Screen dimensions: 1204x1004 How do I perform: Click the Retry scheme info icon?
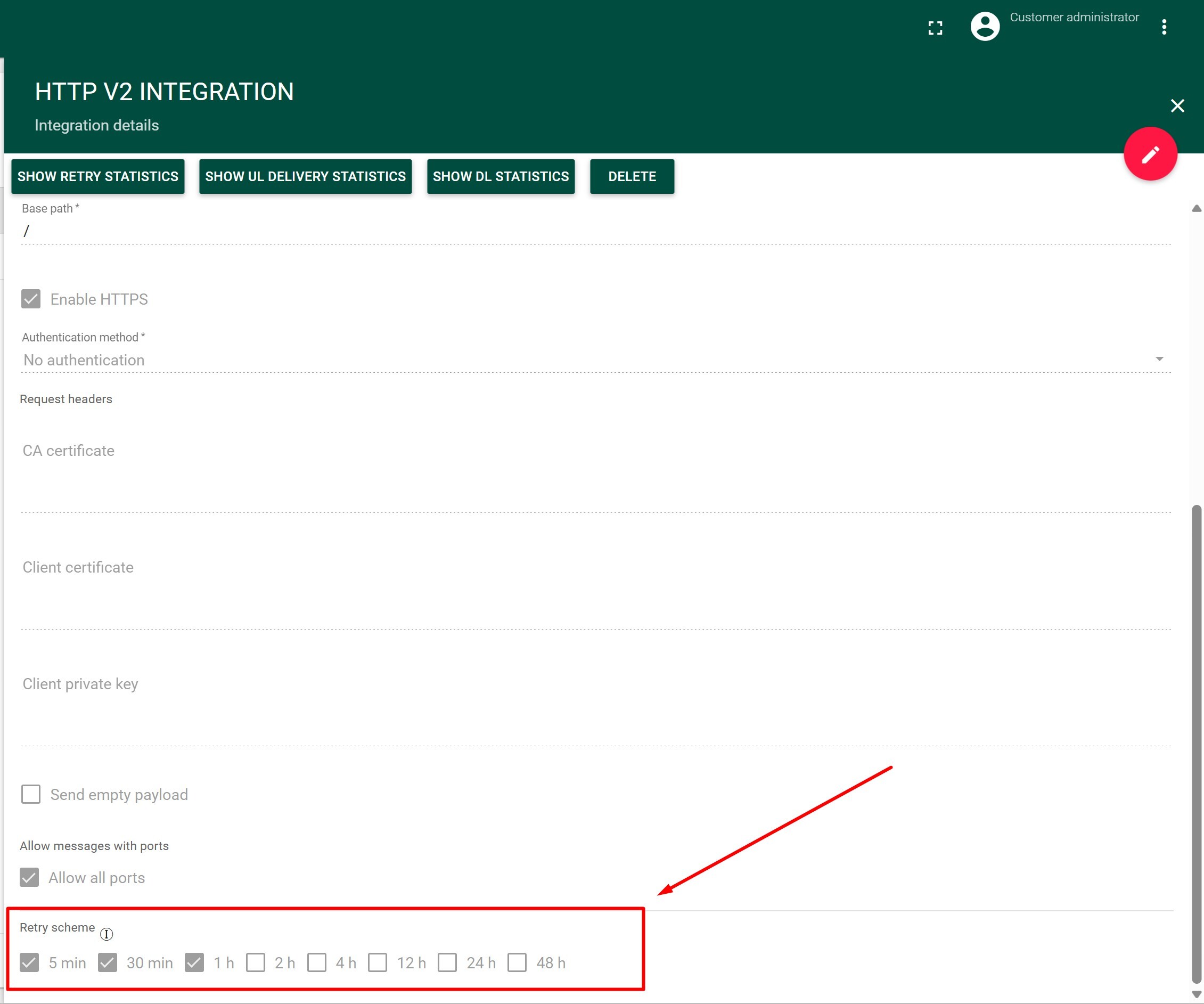pos(107,934)
